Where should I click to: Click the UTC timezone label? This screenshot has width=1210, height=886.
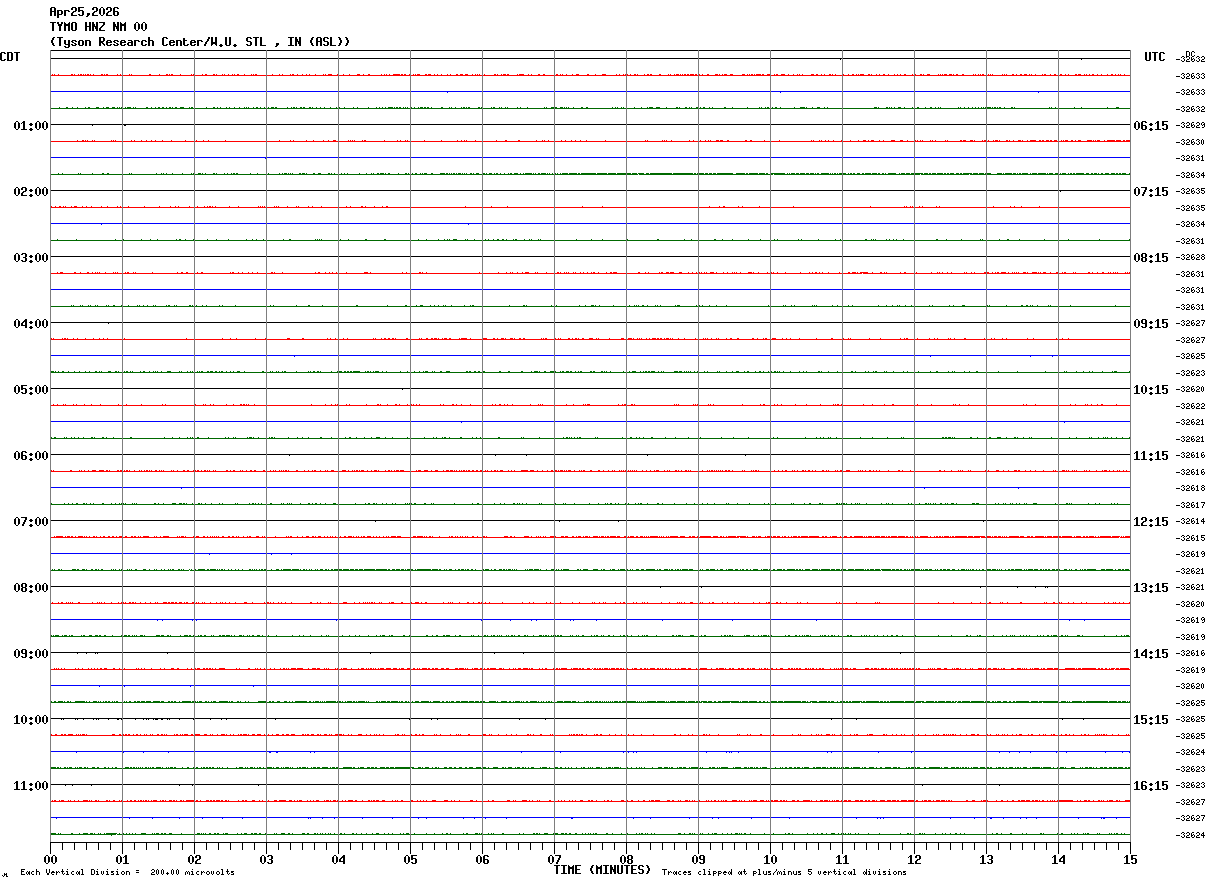[1155, 57]
